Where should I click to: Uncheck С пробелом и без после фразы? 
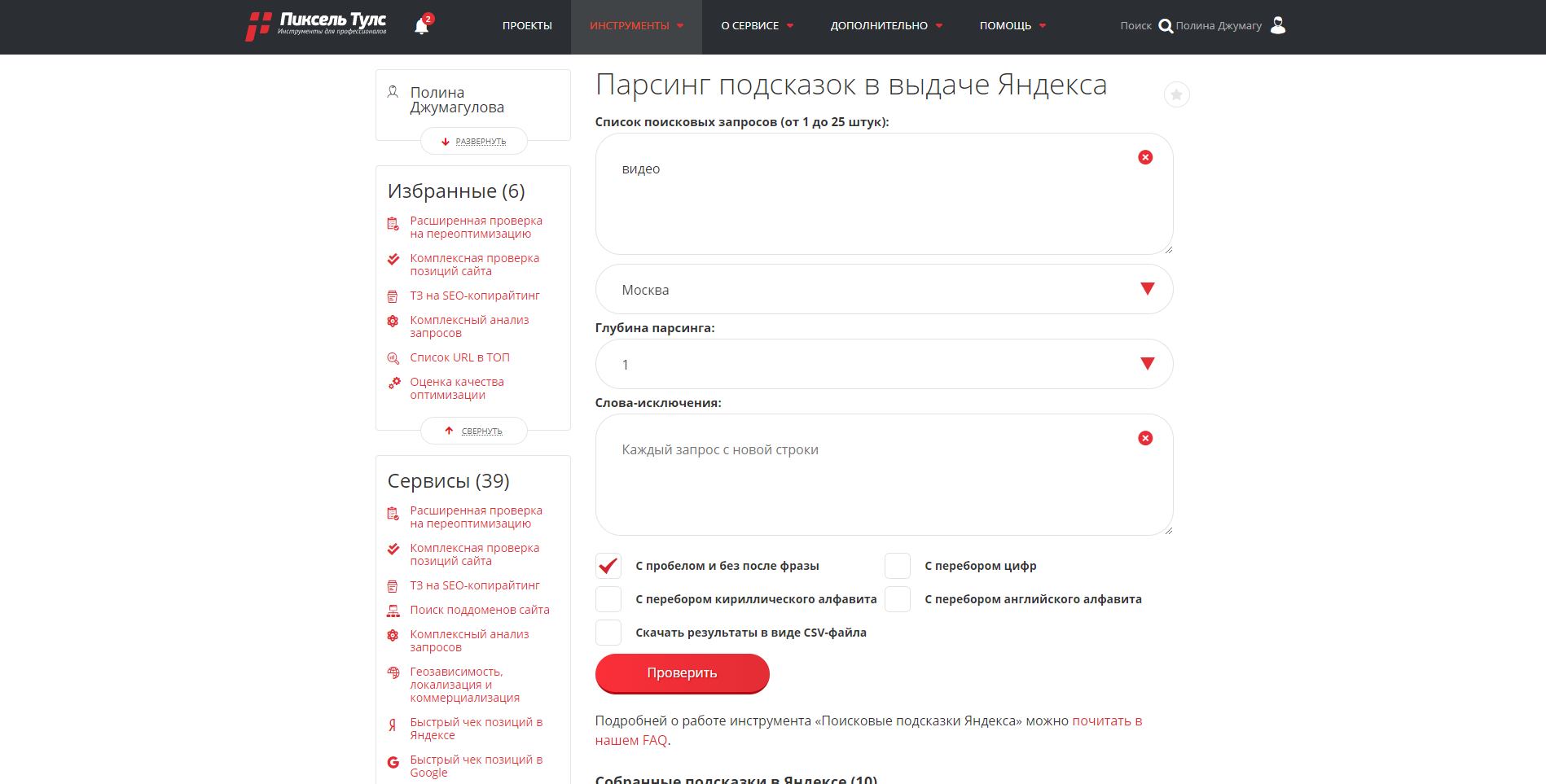[608, 566]
